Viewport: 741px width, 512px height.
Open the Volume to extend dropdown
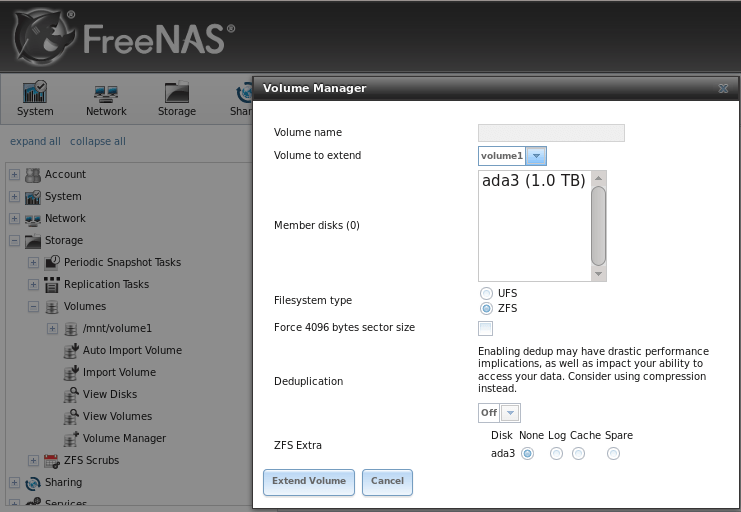pos(536,156)
